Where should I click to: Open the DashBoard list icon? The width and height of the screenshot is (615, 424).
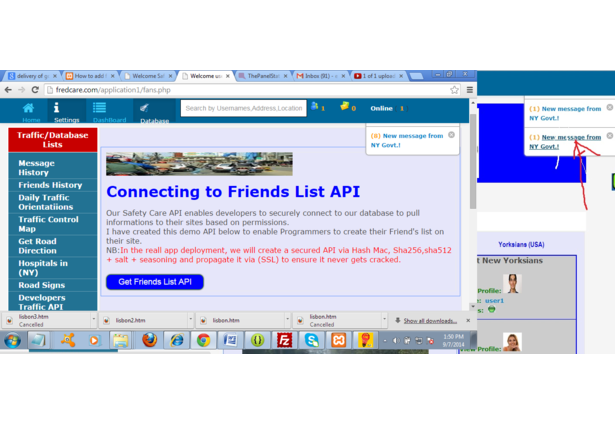[x=99, y=107]
